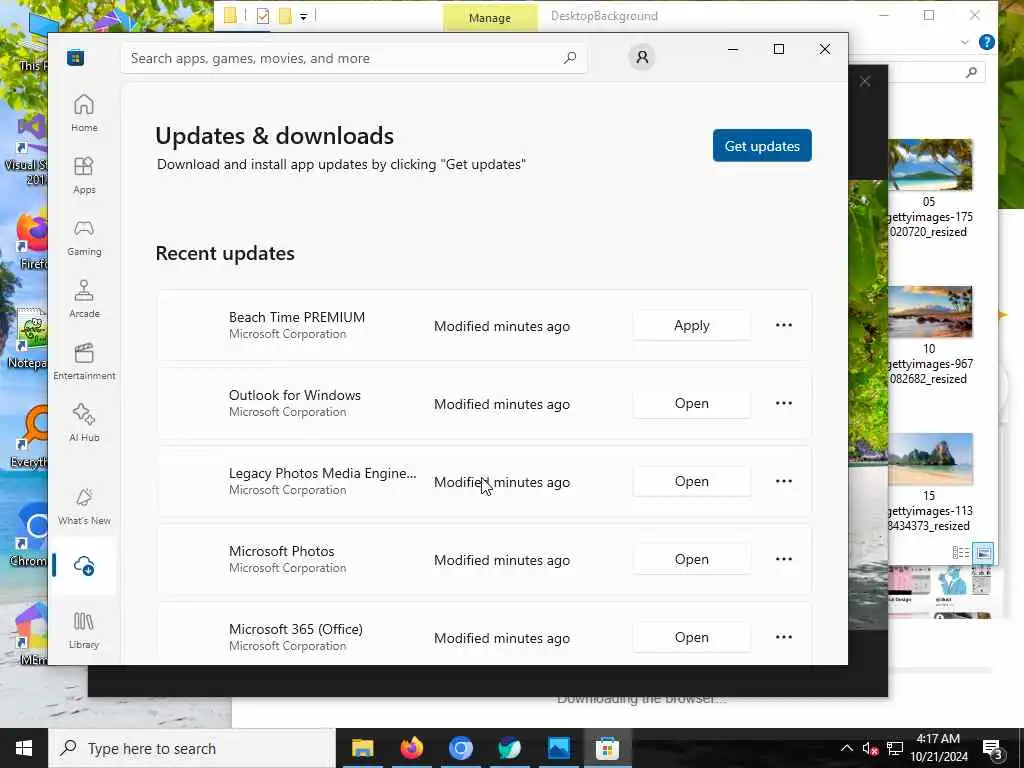The width and height of the screenshot is (1024, 768).
Task: Open File Explorer quick access toolbar dropdown
Action: pos(304,16)
